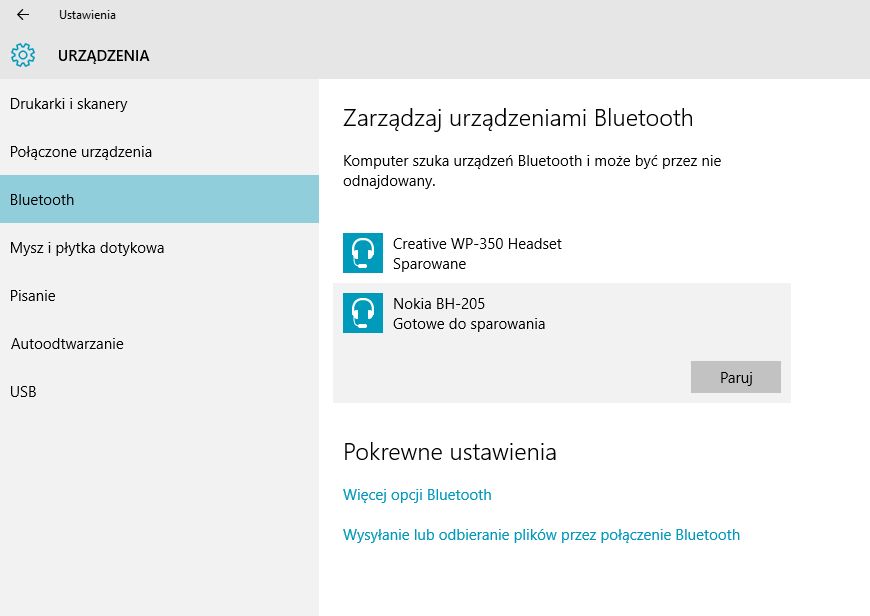Open Połączone urządzenia section

click(x=159, y=152)
